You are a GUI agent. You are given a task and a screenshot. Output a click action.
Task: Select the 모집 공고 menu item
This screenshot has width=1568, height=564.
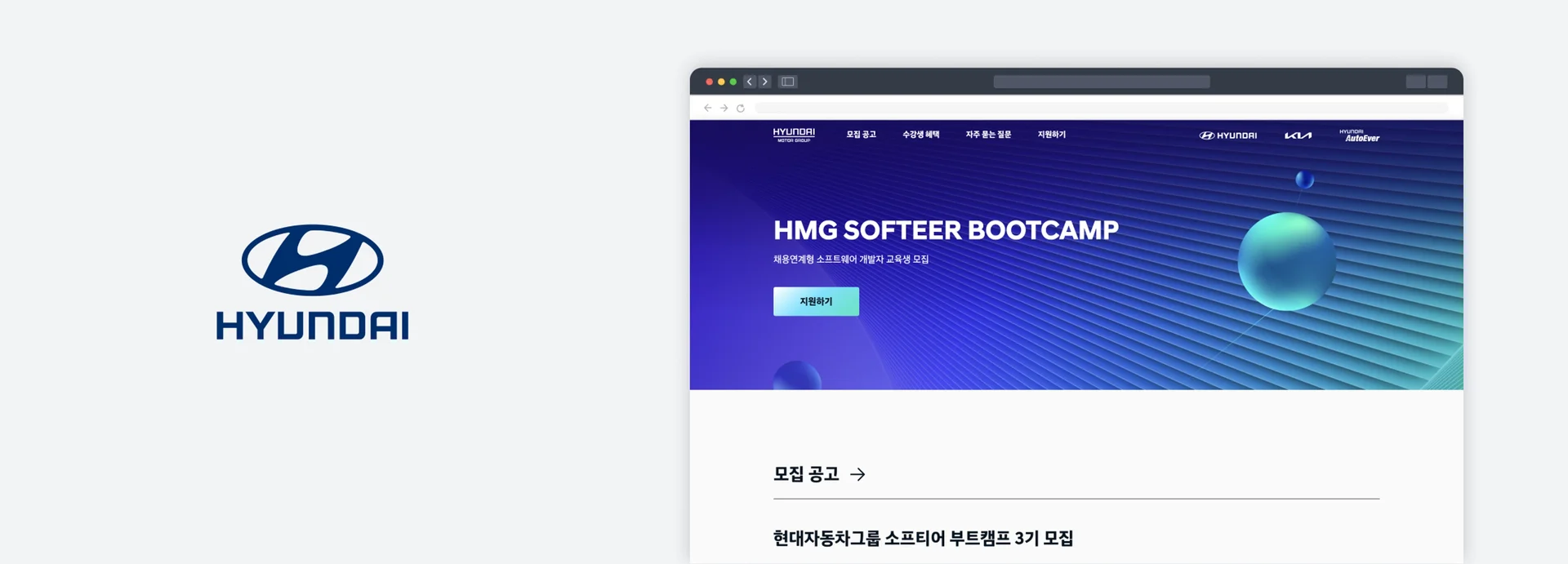pos(861,135)
